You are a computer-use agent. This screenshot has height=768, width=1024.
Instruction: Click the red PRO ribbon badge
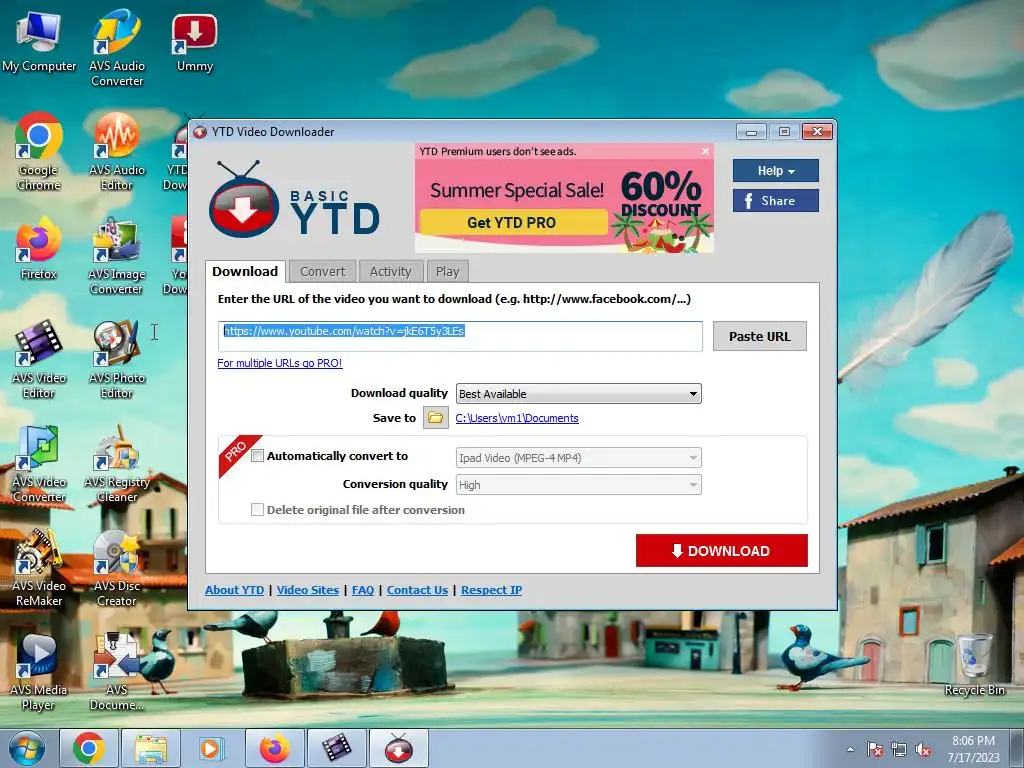point(236,452)
